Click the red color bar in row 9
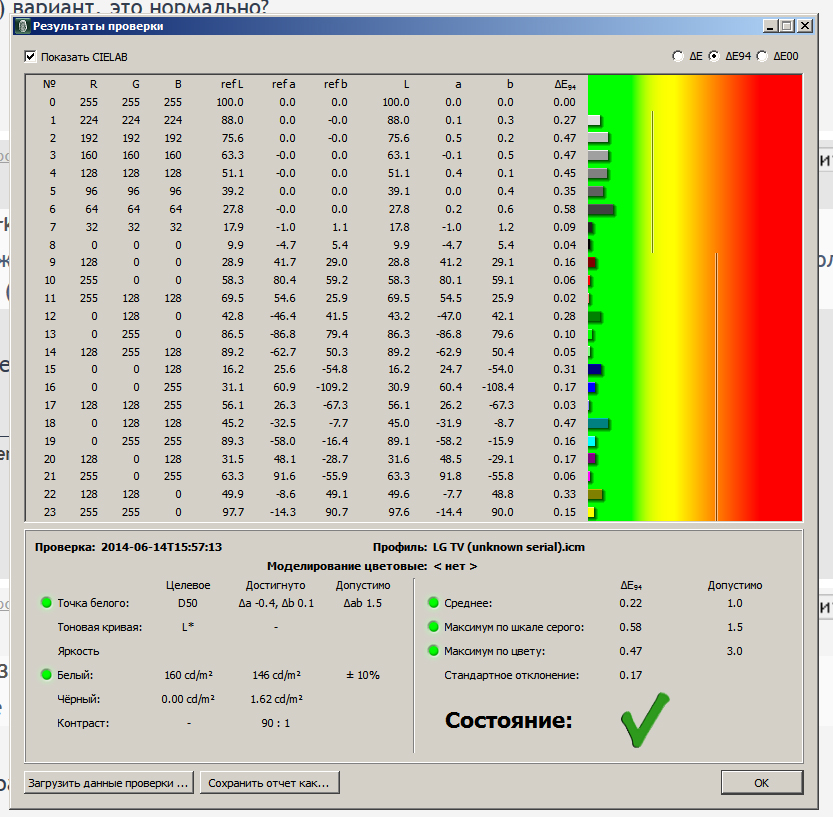Viewport: 833px width, 817px height. [x=592, y=263]
